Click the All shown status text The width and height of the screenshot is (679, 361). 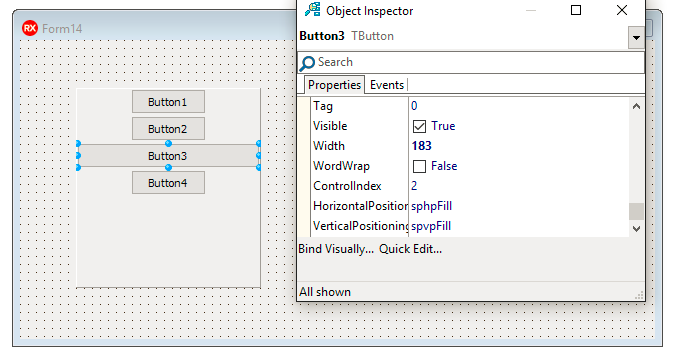tap(325, 292)
